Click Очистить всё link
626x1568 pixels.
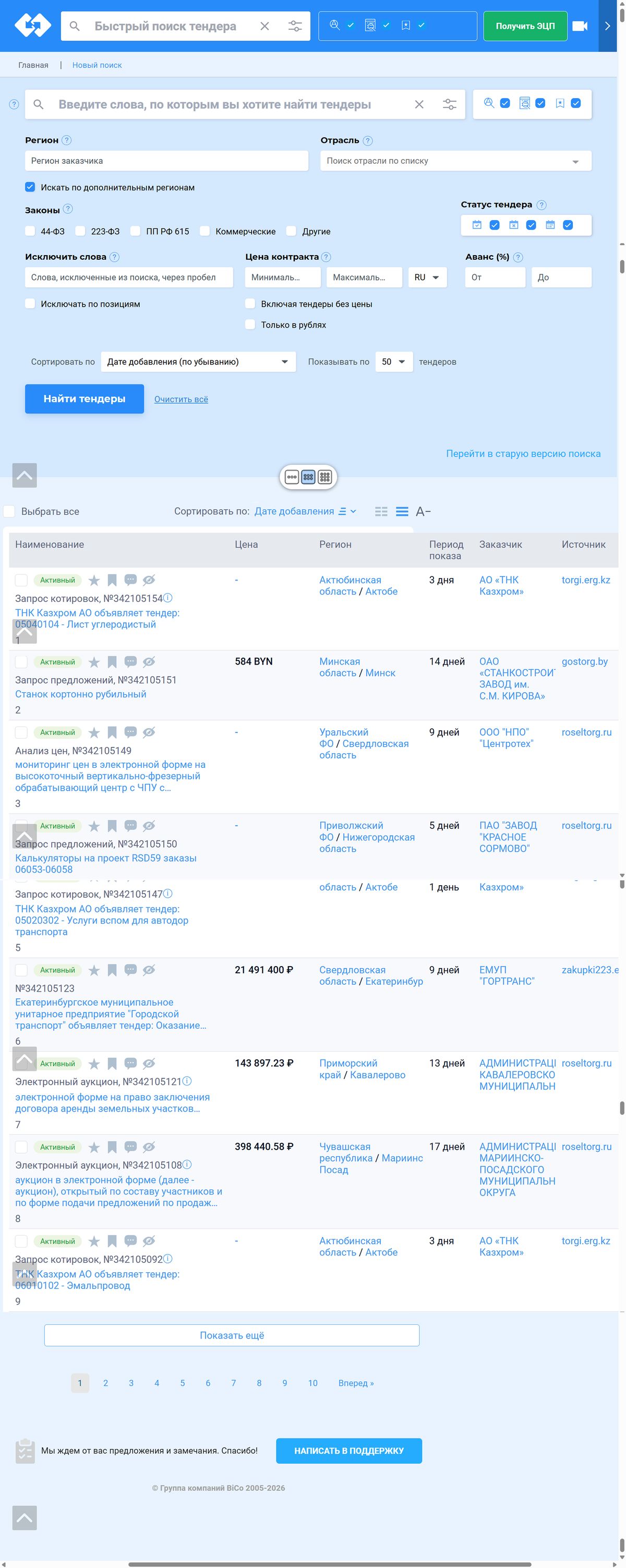tap(181, 400)
